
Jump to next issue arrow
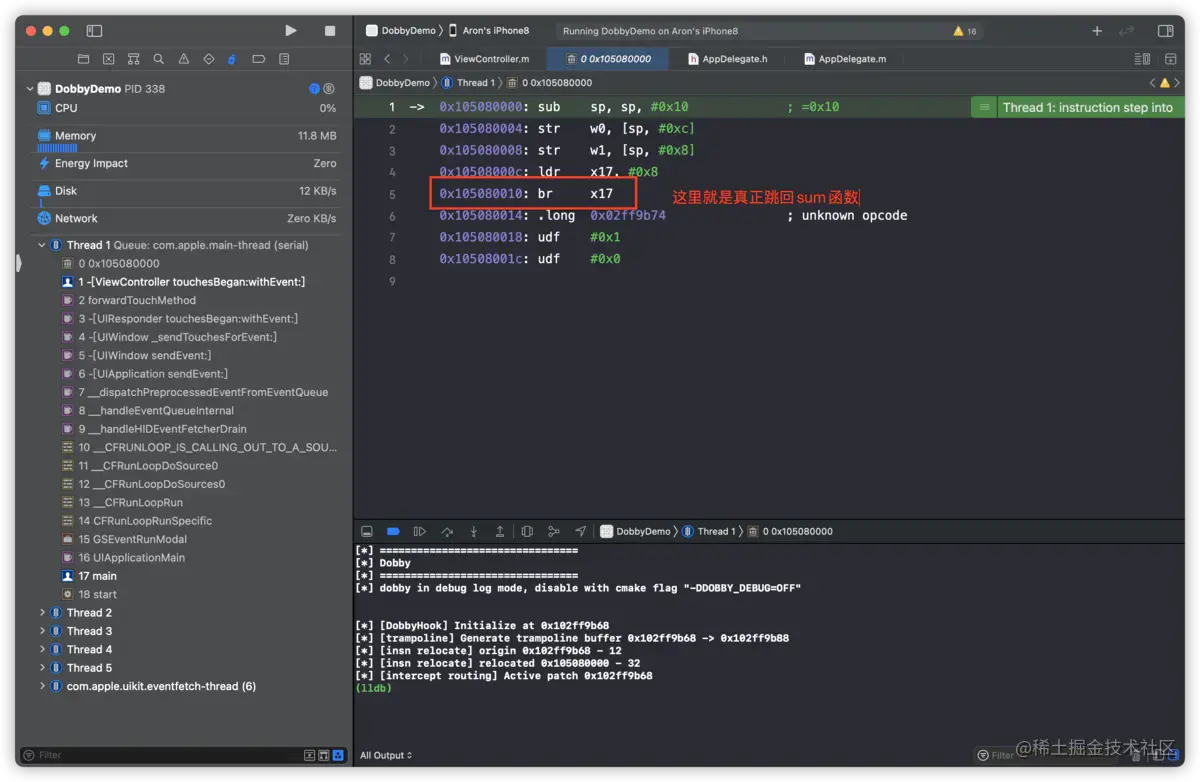(1178, 83)
